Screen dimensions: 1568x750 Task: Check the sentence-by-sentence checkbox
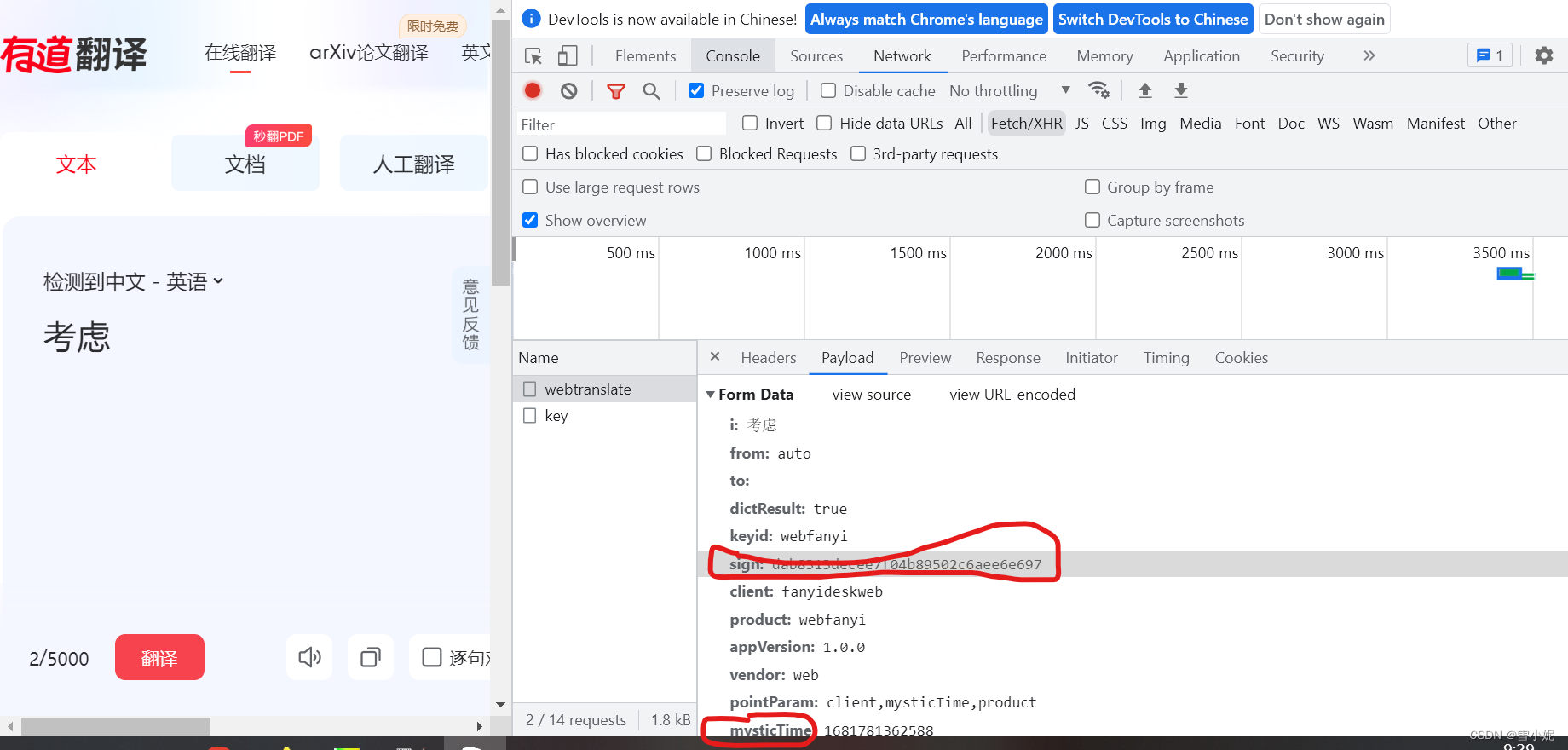[432, 657]
